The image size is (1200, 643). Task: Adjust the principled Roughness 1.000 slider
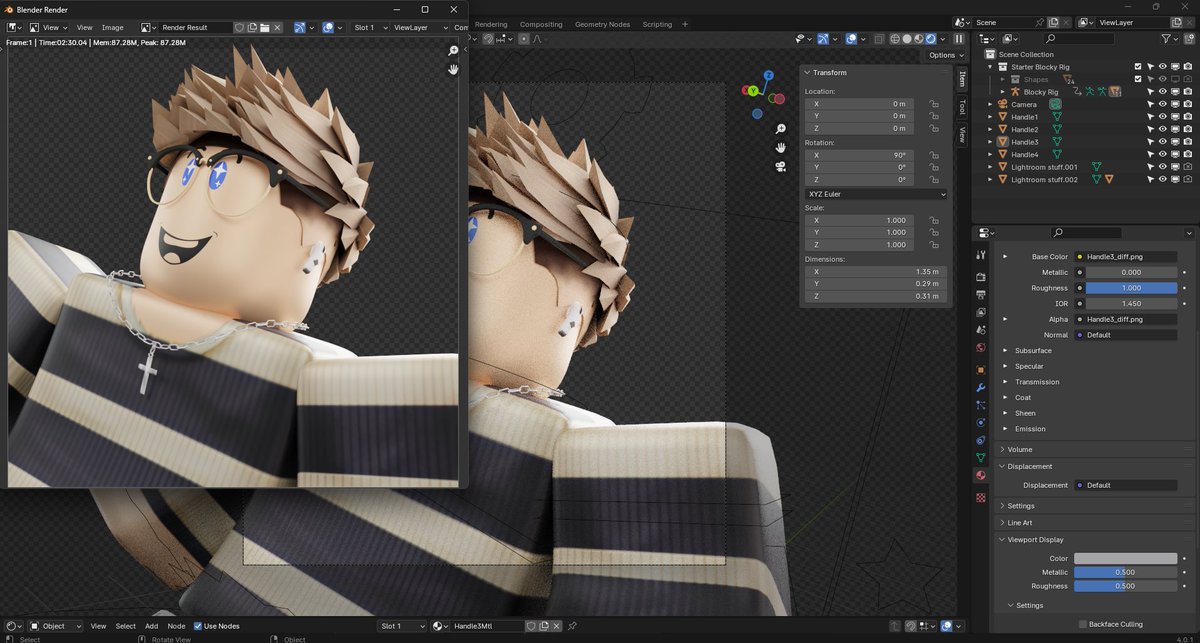click(x=1130, y=288)
